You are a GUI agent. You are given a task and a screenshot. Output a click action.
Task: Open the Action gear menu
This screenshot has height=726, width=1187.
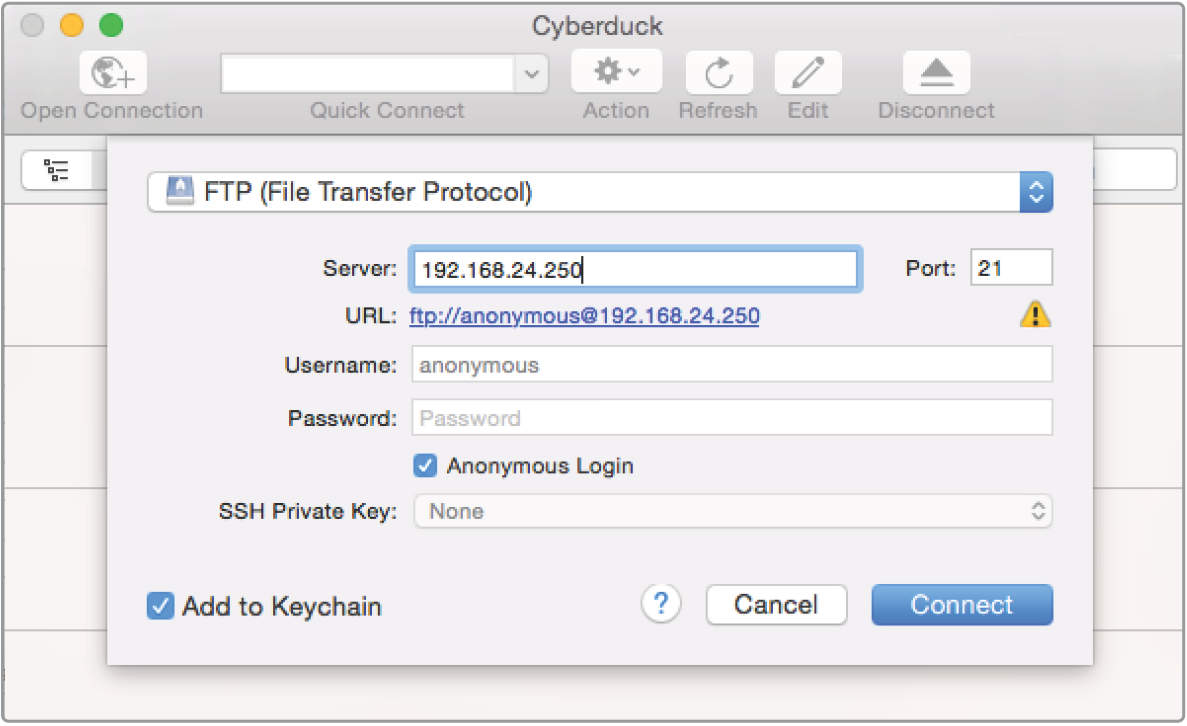click(x=616, y=72)
